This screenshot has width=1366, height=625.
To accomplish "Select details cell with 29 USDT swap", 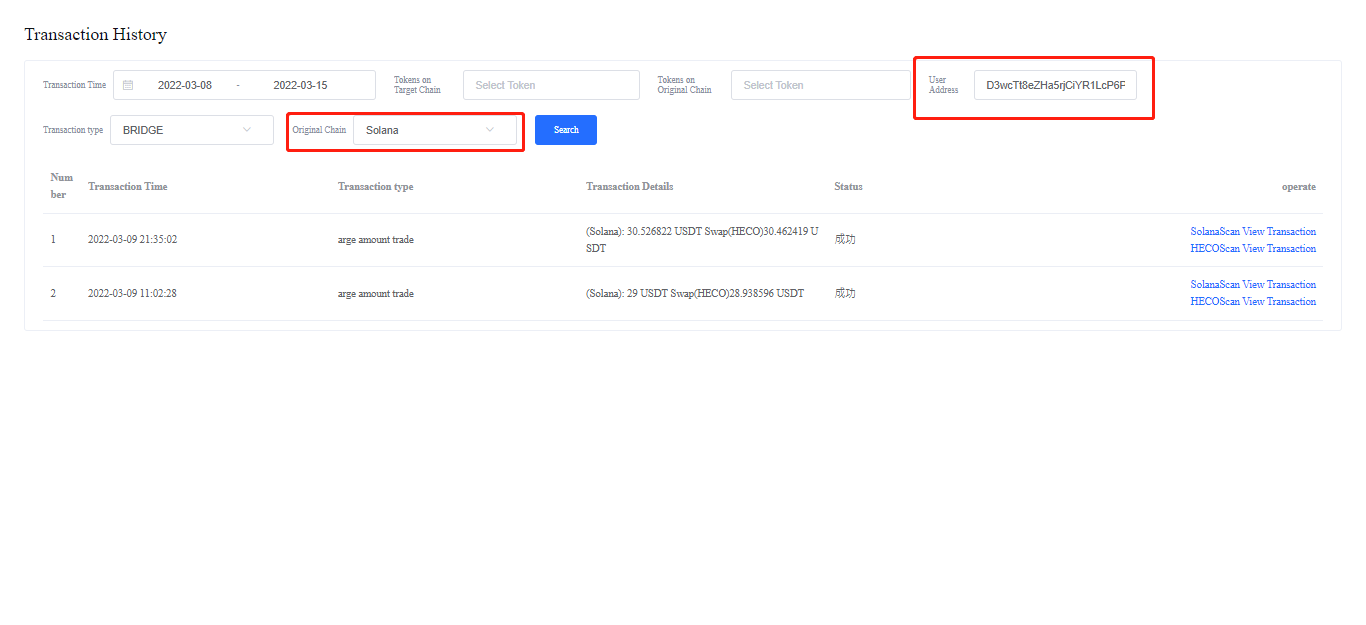I will [695, 294].
